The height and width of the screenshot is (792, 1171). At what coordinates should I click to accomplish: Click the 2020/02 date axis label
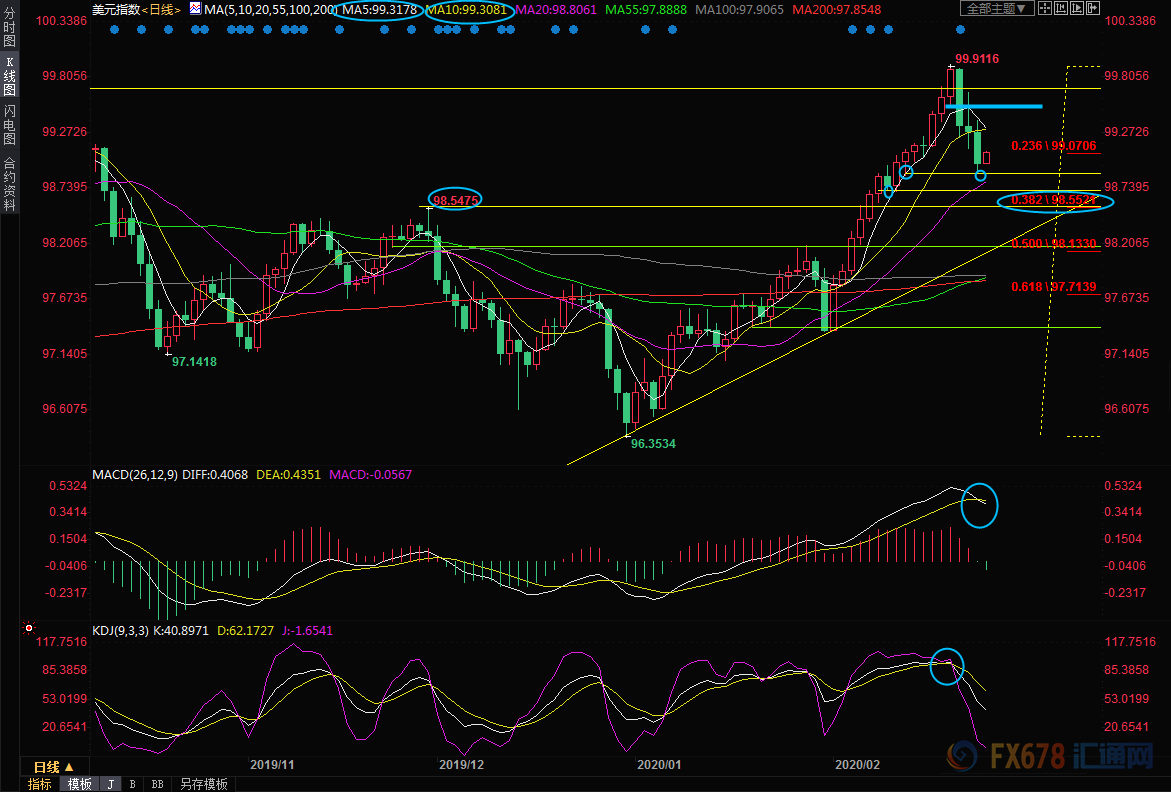[x=857, y=765]
